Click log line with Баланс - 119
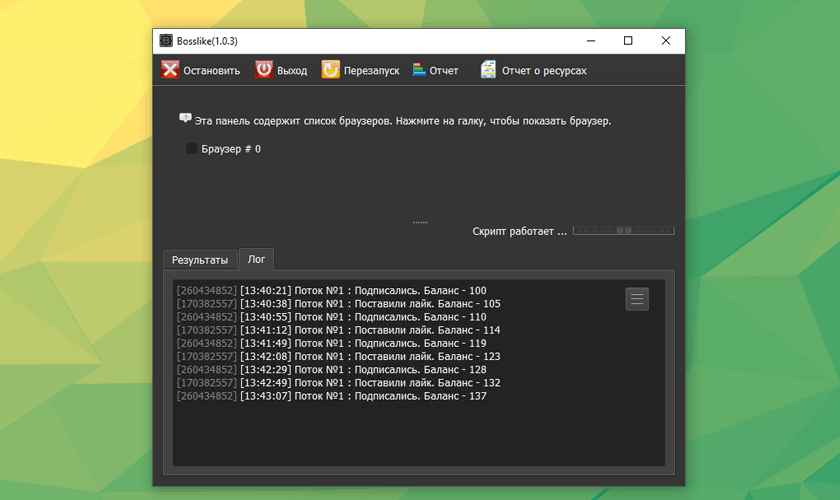The width and height of the screenshot is (840, 500). pyautogui.click(x=332, y=343)
